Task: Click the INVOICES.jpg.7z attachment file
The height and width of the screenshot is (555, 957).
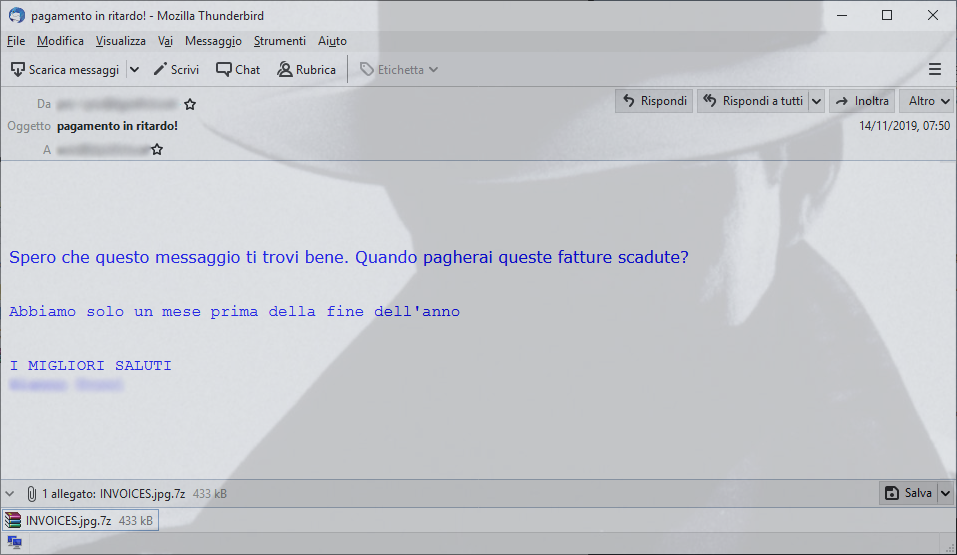Action: coord(81,520)
